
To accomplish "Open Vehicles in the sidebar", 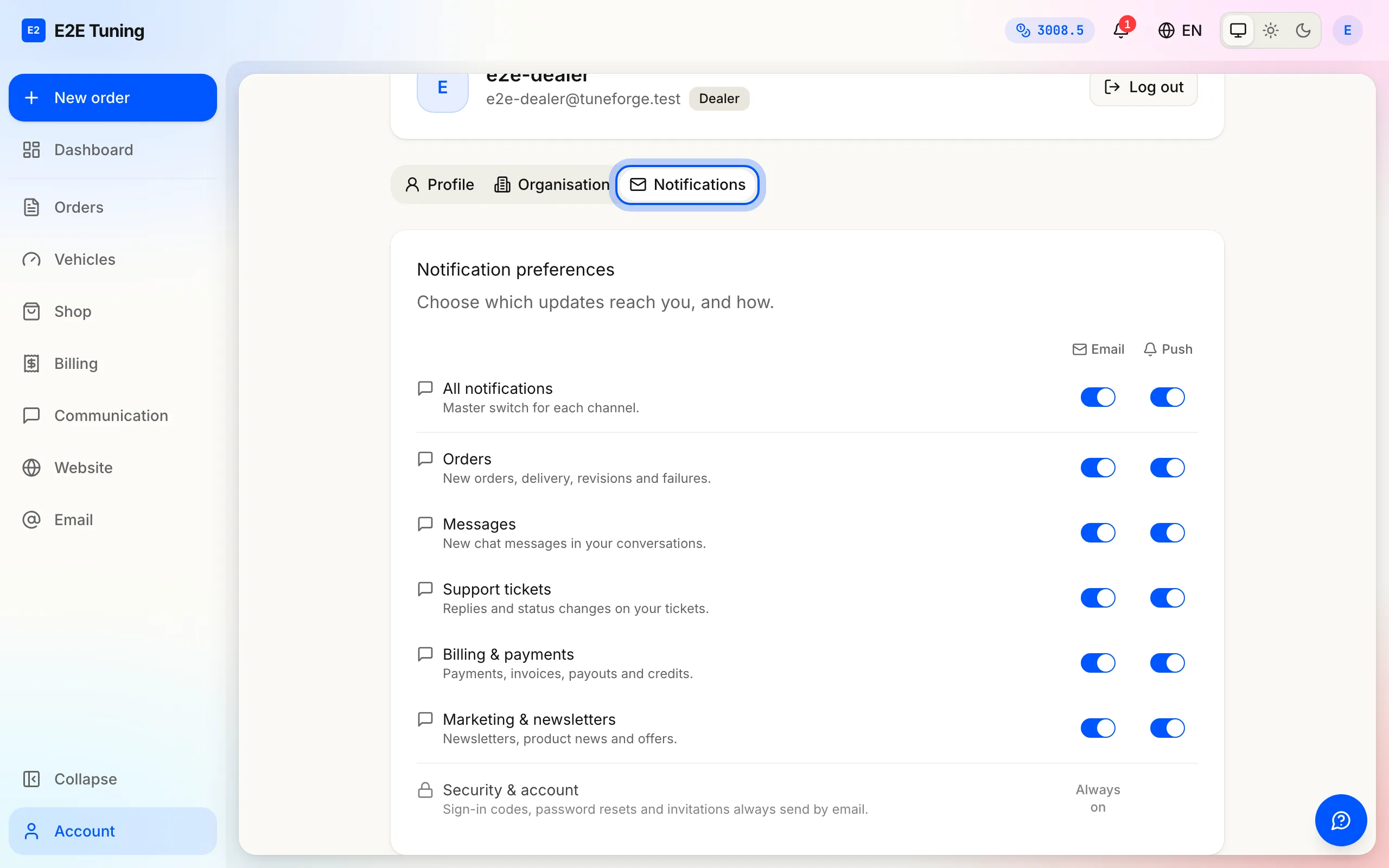I will (x=112, y=259).
